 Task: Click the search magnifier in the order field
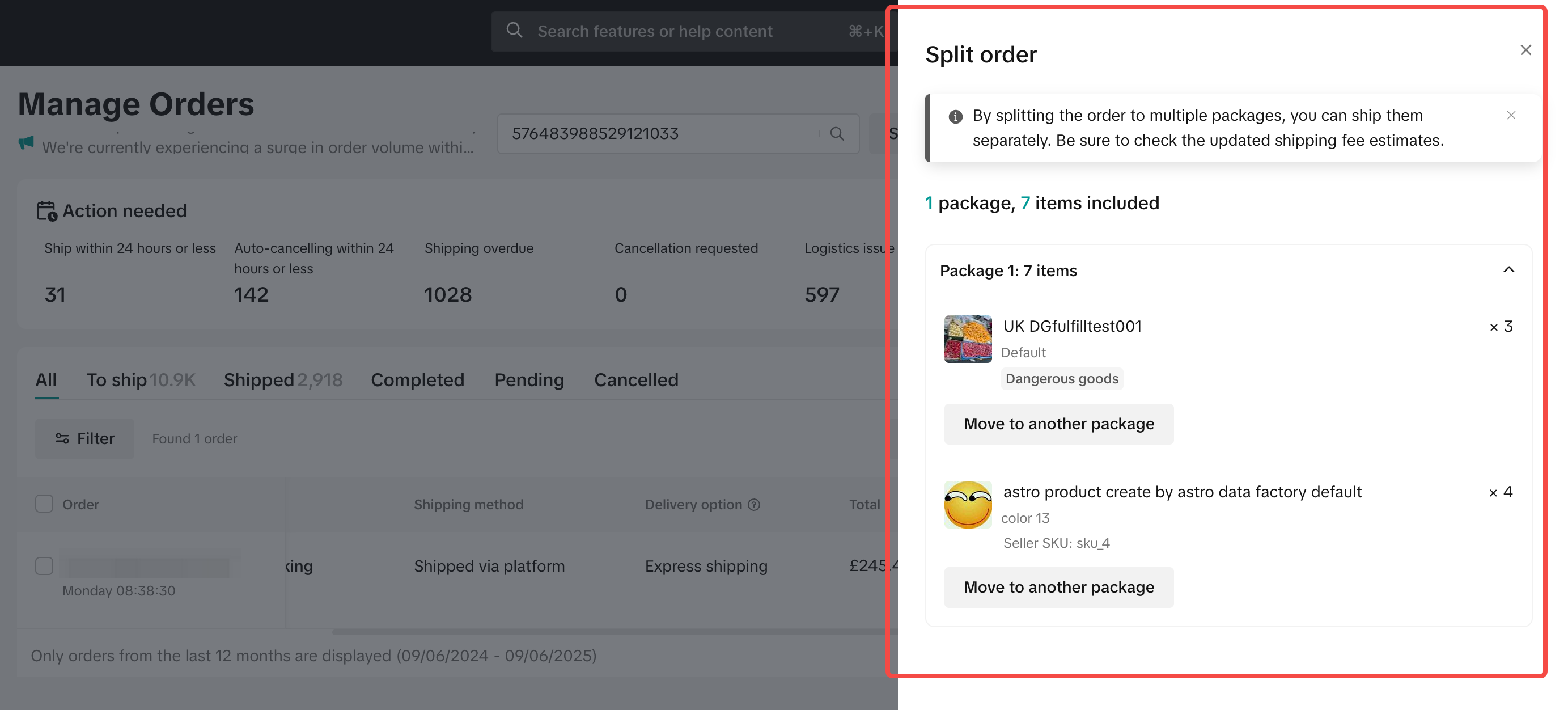[x=837, y=134]
